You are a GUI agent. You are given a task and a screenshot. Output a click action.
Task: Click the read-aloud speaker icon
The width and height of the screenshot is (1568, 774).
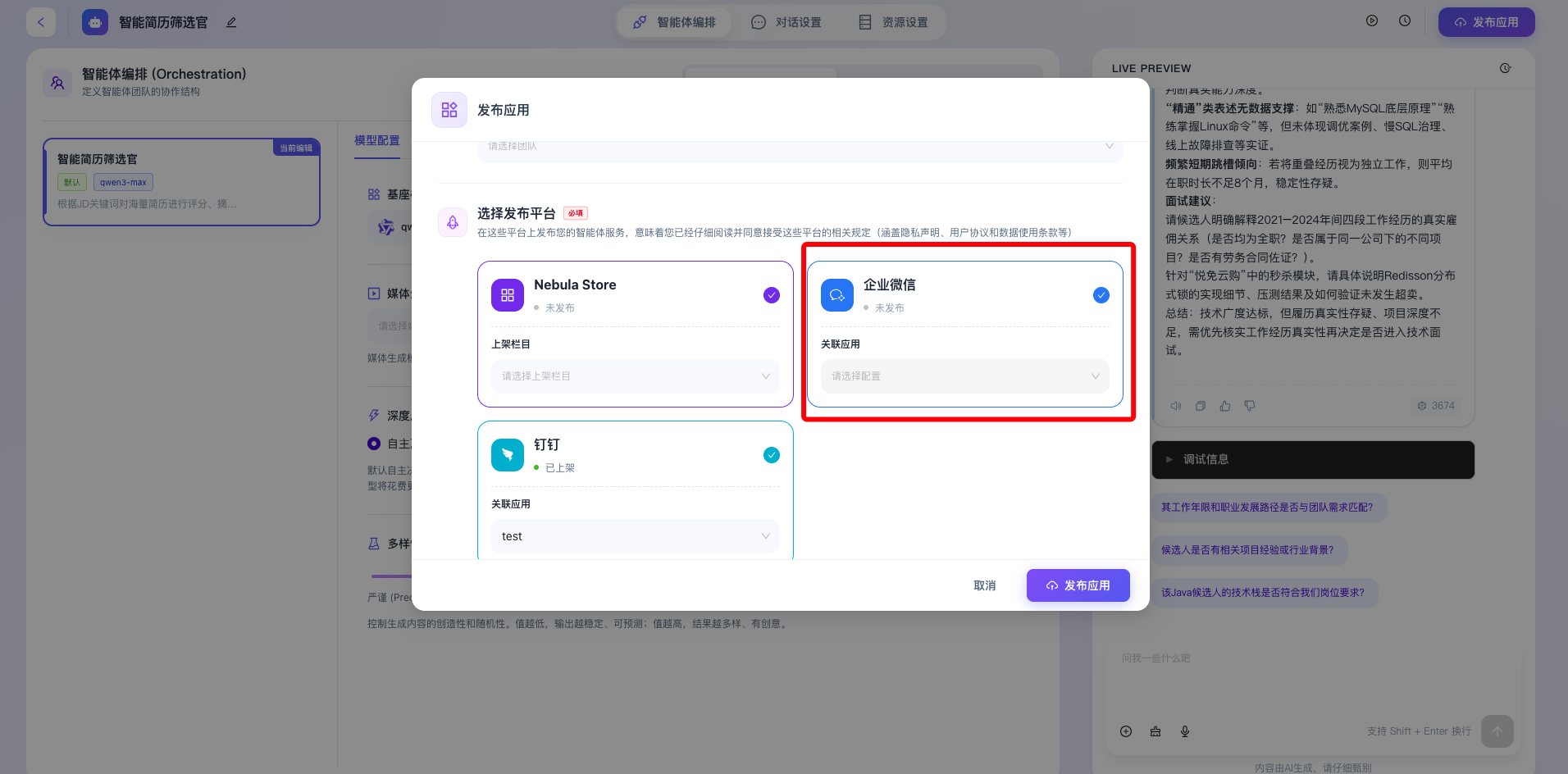[1176, 406]
